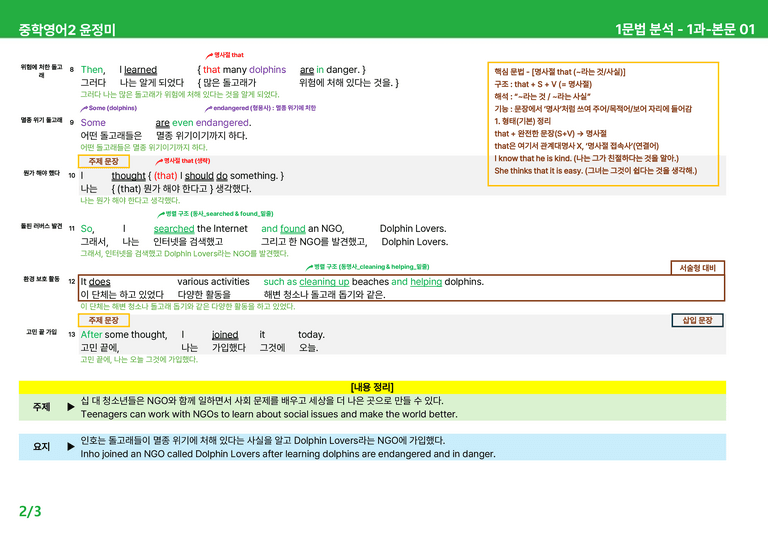The image size is (768, 543).
Task: Click the red arrow before '명사절 that (생략)'
Action: (x=159, y=161)
